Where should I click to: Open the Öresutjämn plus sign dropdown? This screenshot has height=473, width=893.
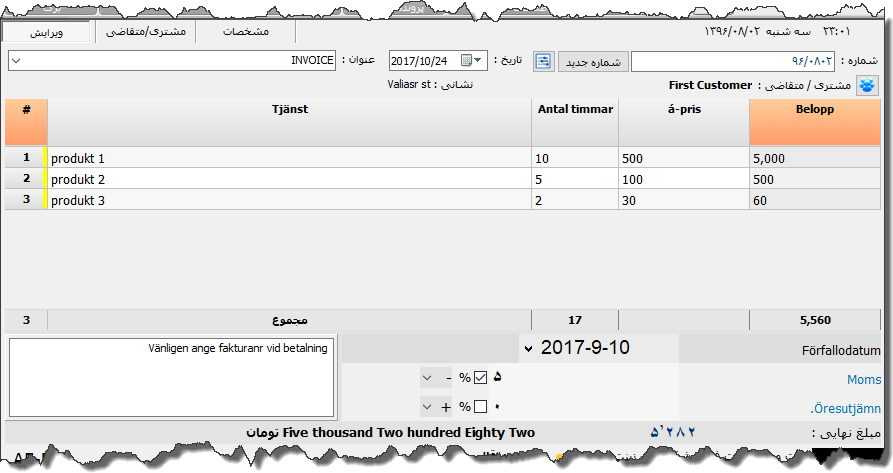pos(436,406)
